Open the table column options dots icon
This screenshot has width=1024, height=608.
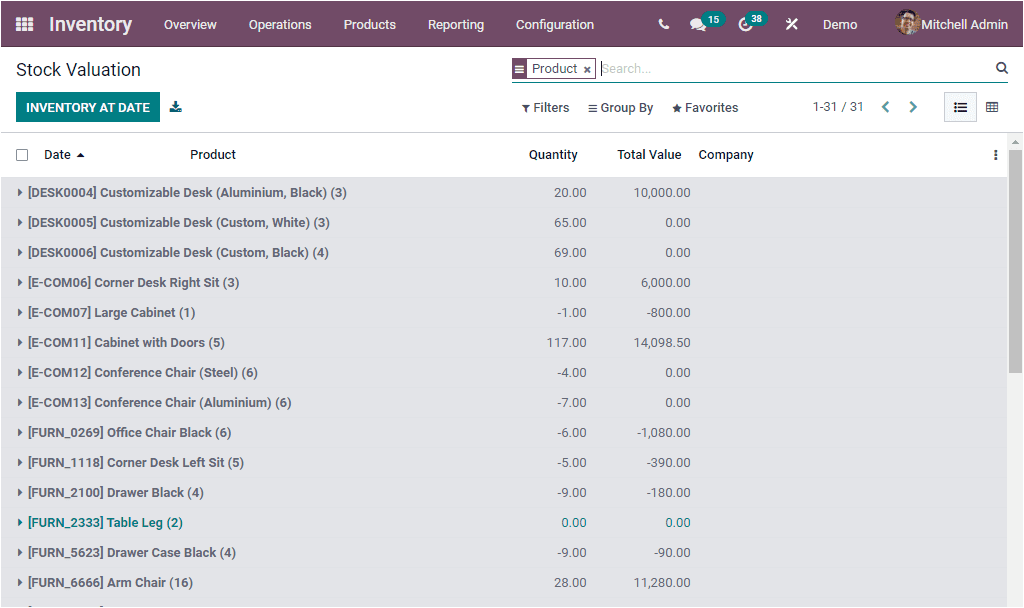997,155
